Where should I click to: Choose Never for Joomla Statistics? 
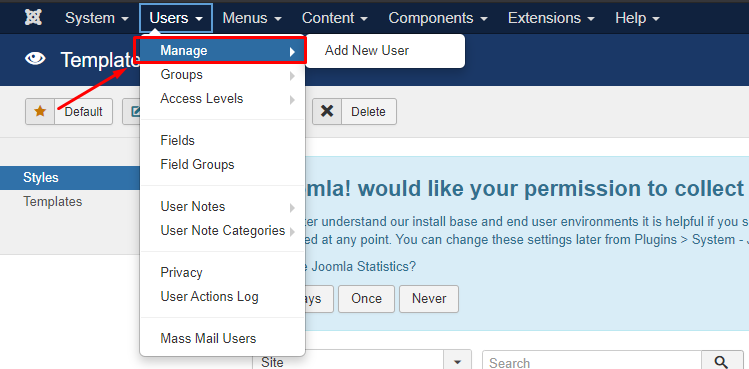point(429,299)
